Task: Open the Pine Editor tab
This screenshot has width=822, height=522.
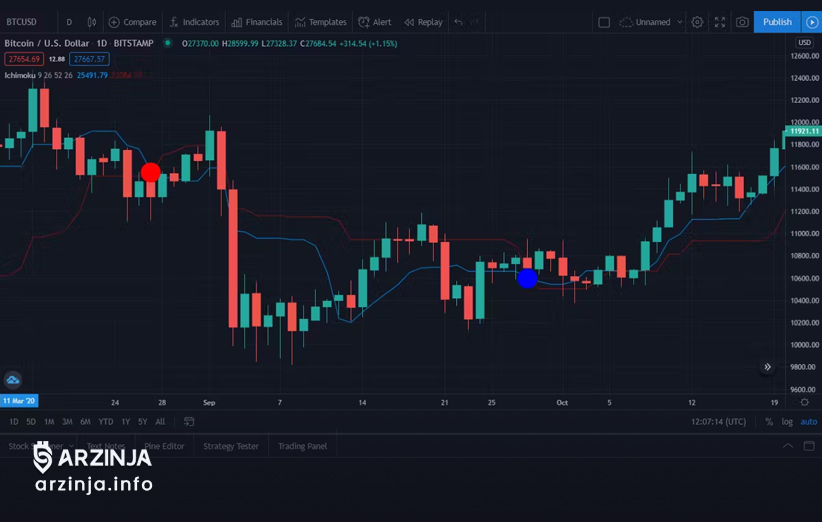Action: (x=165, y=446)
